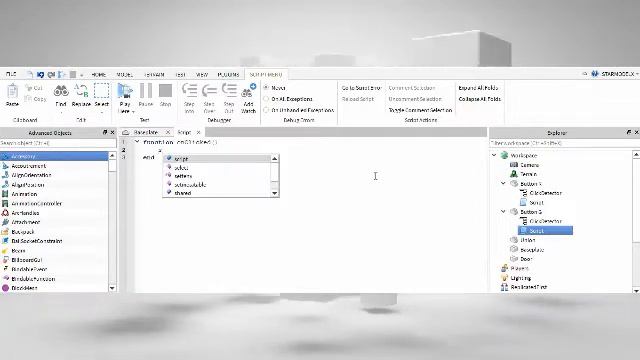Click the Paste clipboard icon
The width and height of the screenshot is (640, 360).
12,91
